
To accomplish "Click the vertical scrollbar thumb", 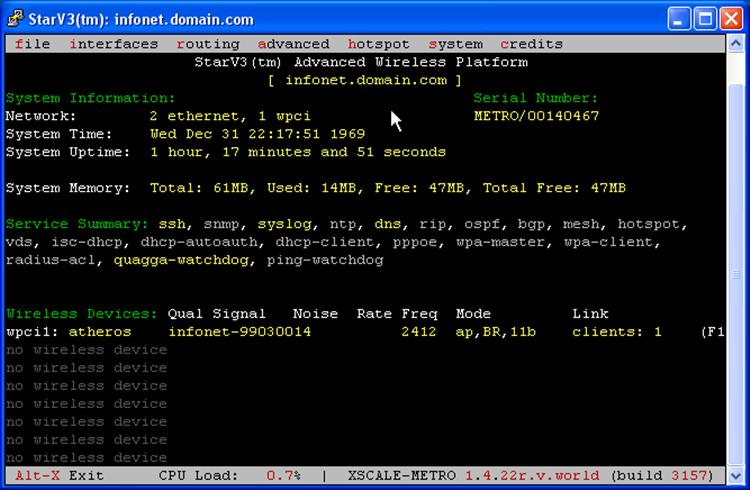I will pos(736,273).
